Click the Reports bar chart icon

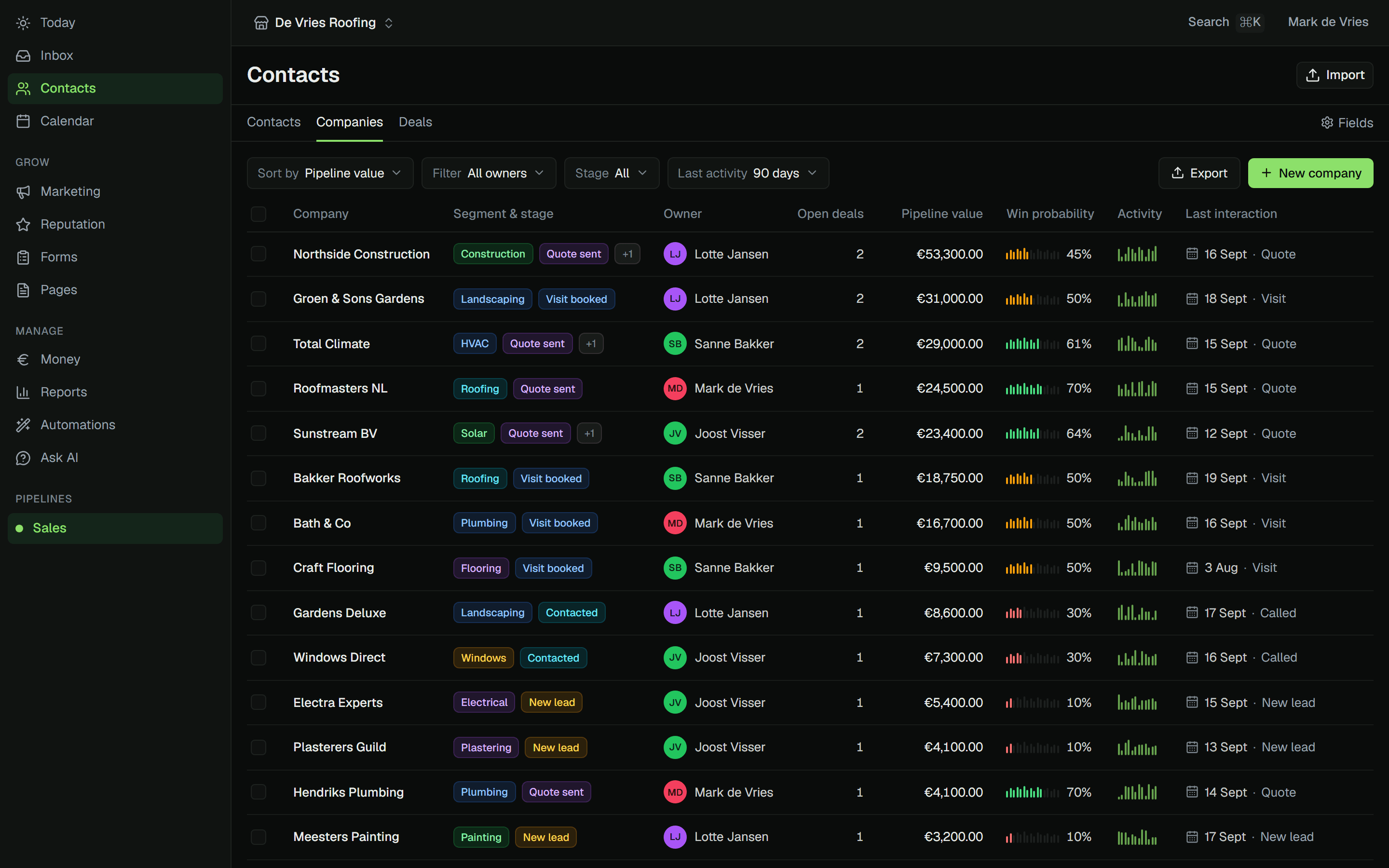[23, 392]
